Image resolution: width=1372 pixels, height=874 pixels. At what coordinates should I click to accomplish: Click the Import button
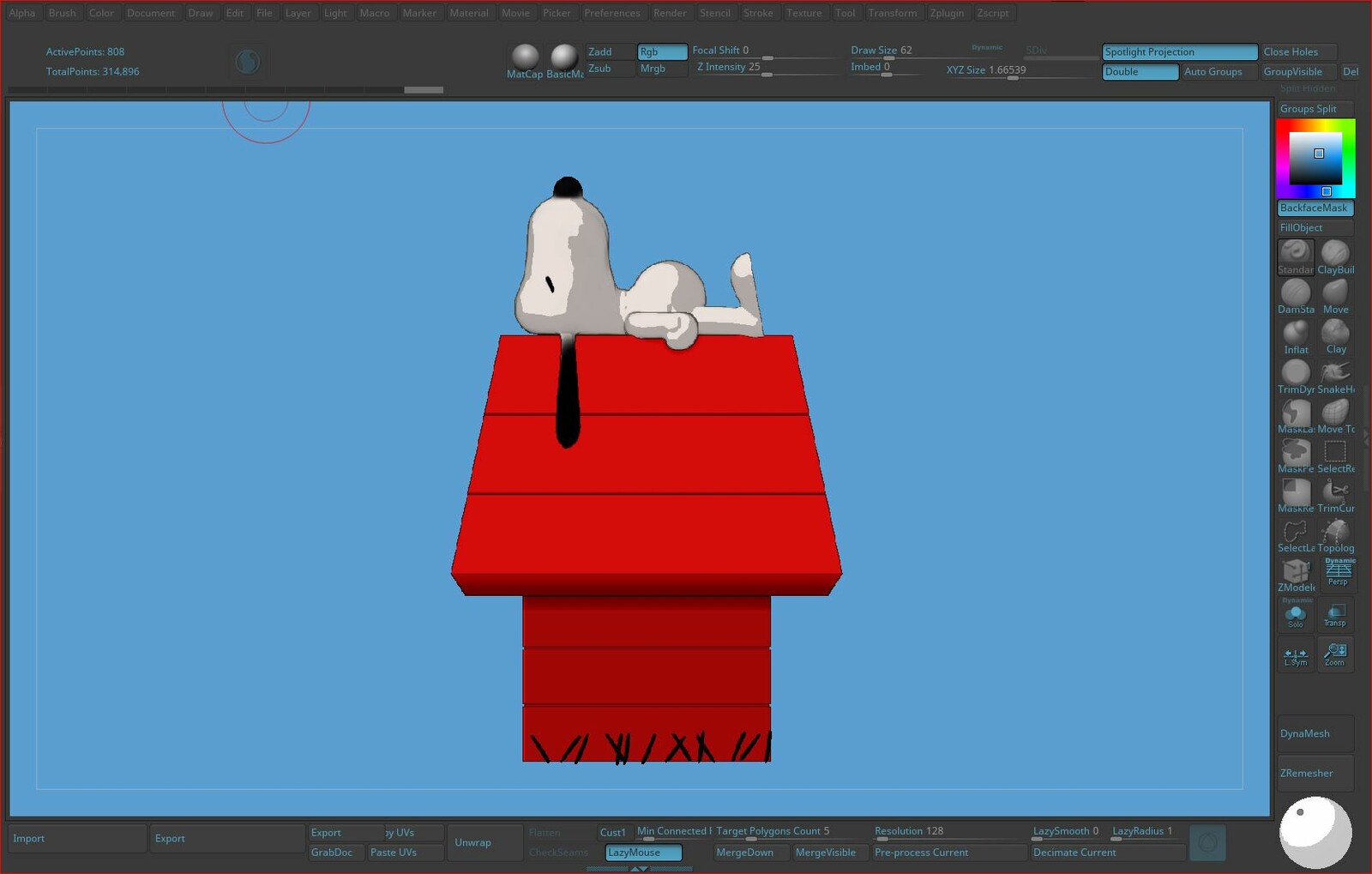pos(77,839)
